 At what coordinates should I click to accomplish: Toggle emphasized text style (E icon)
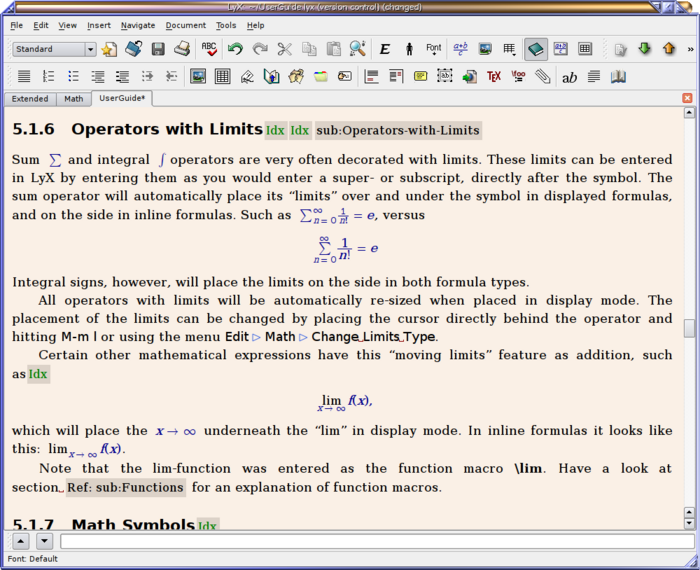click(385, 48)
